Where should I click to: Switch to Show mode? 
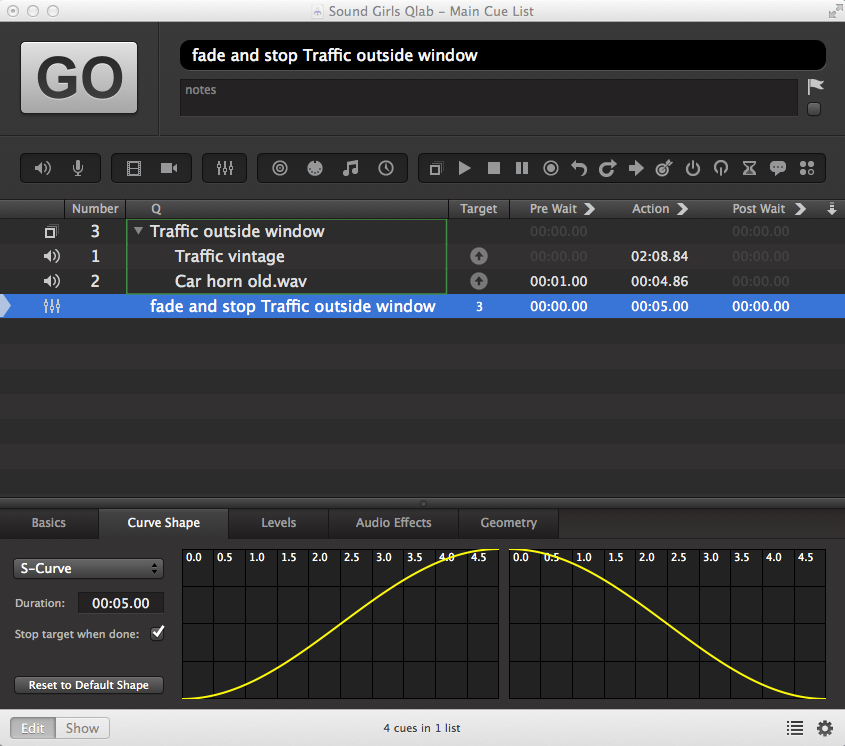81,728
